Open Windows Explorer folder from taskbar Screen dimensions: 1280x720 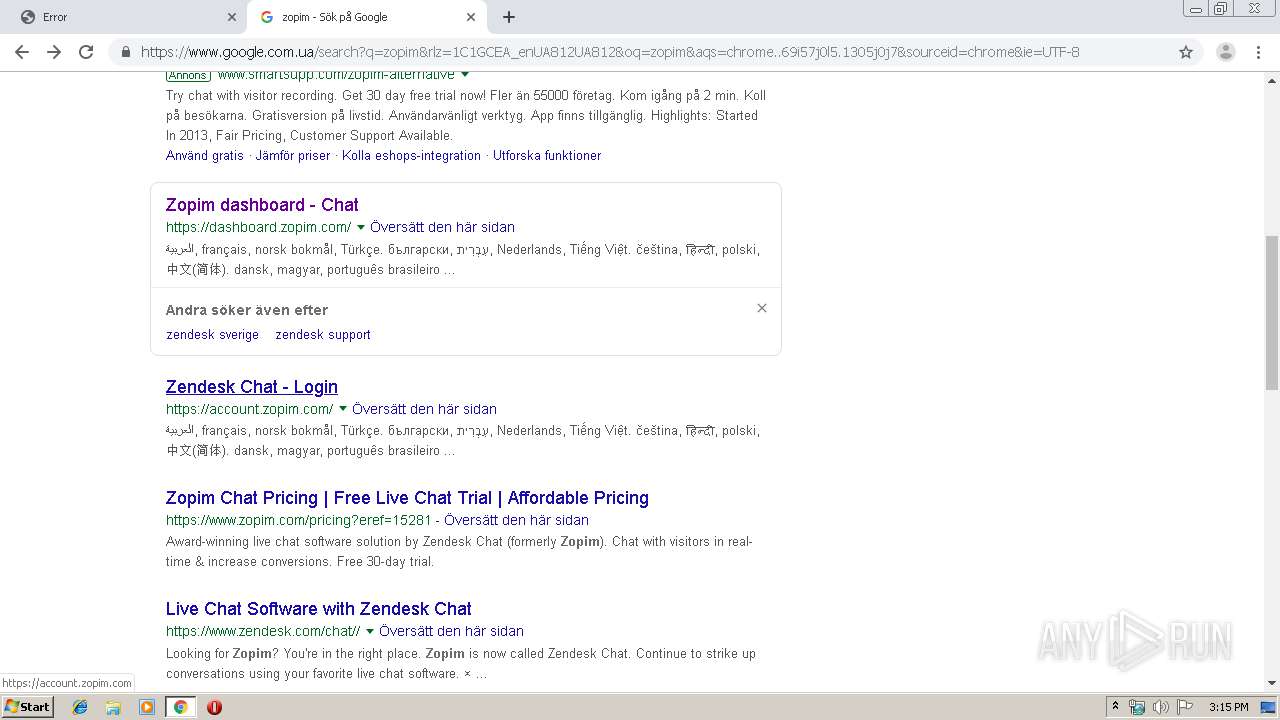pyautogui.click(x=113, y=707)
